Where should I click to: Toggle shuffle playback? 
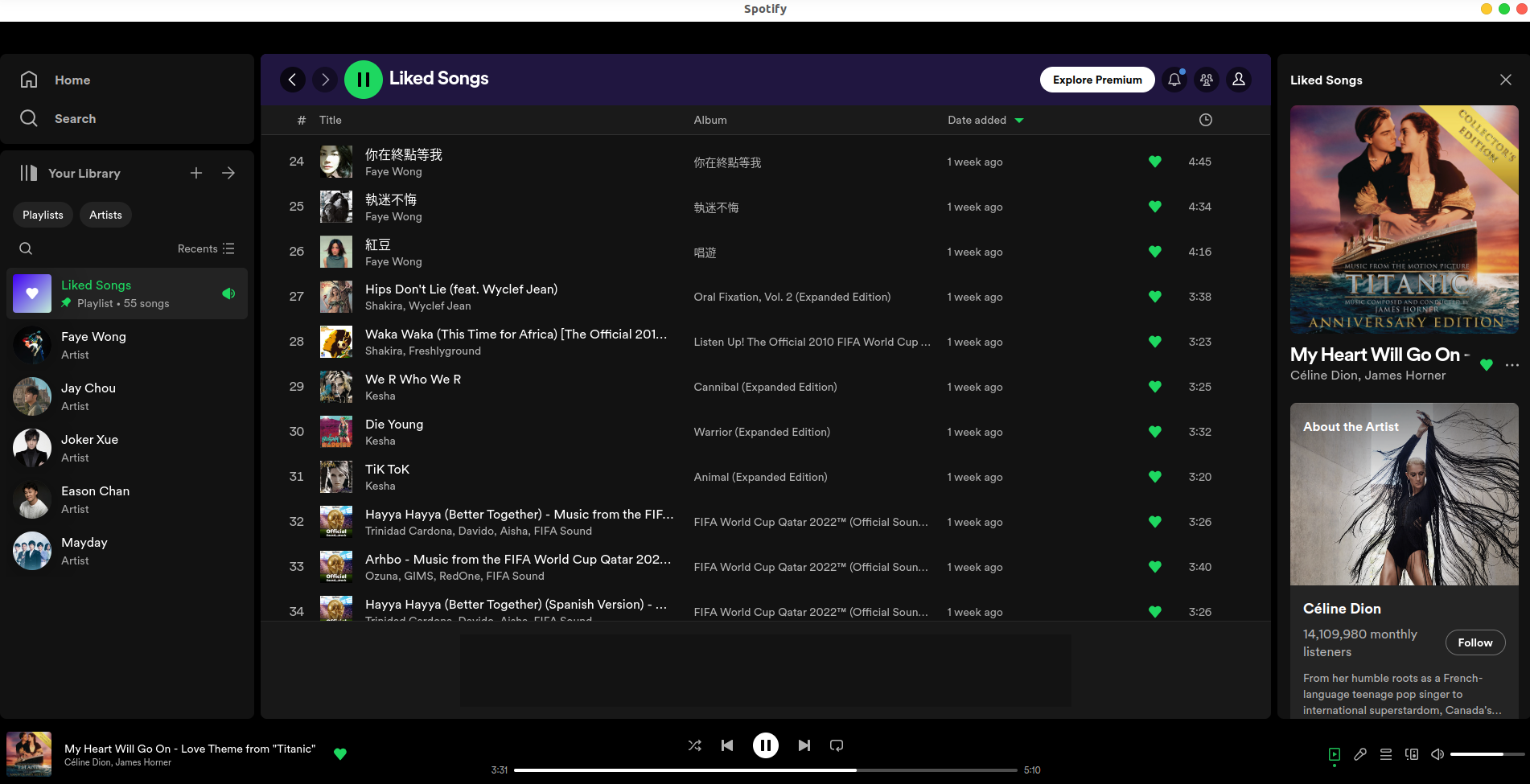point(695,745)
